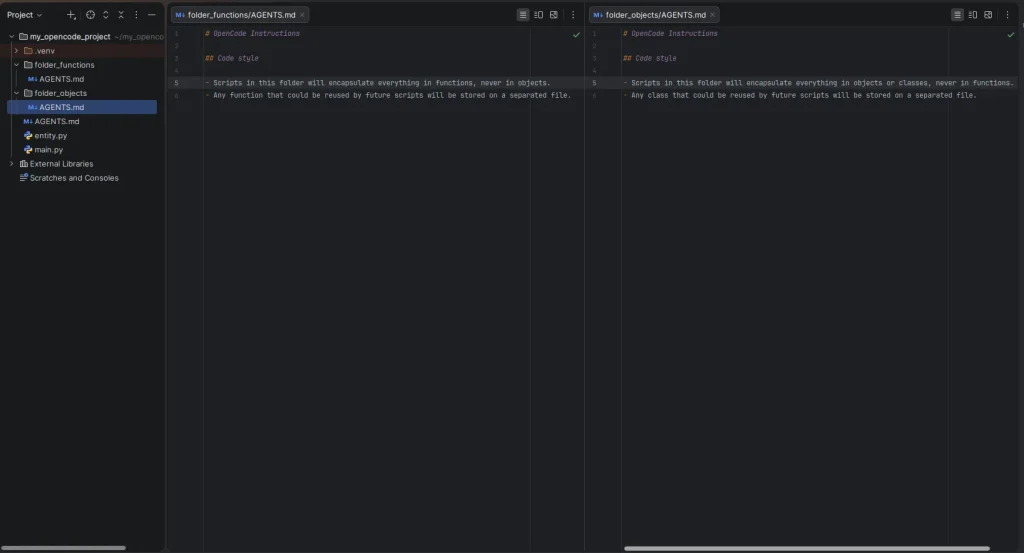Expand External Libraries chevron

point(11,163)
